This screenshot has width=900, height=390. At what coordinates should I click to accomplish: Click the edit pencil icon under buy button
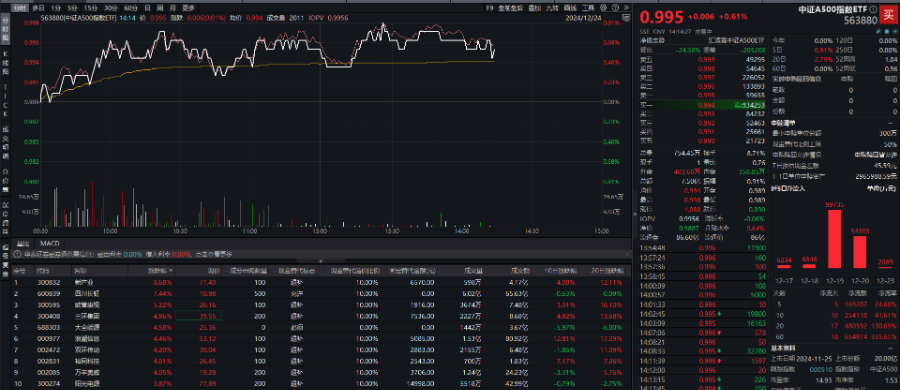tap(879, 32)
